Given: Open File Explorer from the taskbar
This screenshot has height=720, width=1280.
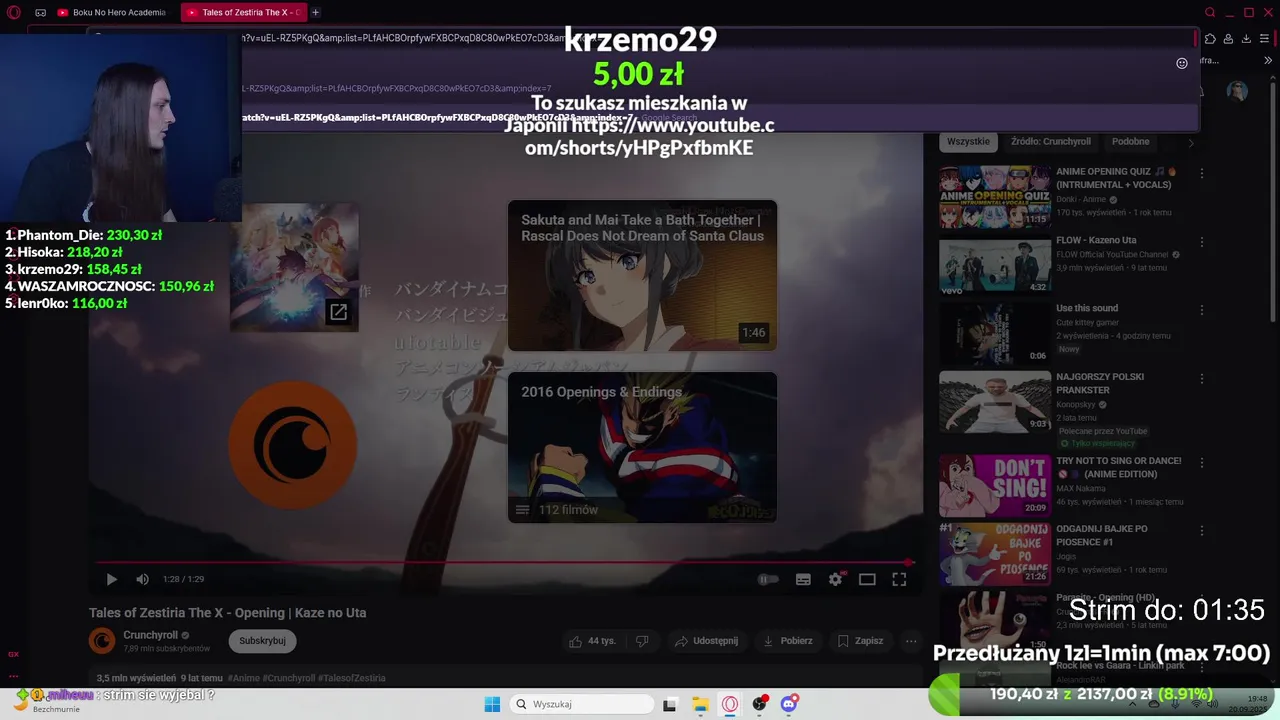Looking at the screenshot, I should (x=700, y=704).
